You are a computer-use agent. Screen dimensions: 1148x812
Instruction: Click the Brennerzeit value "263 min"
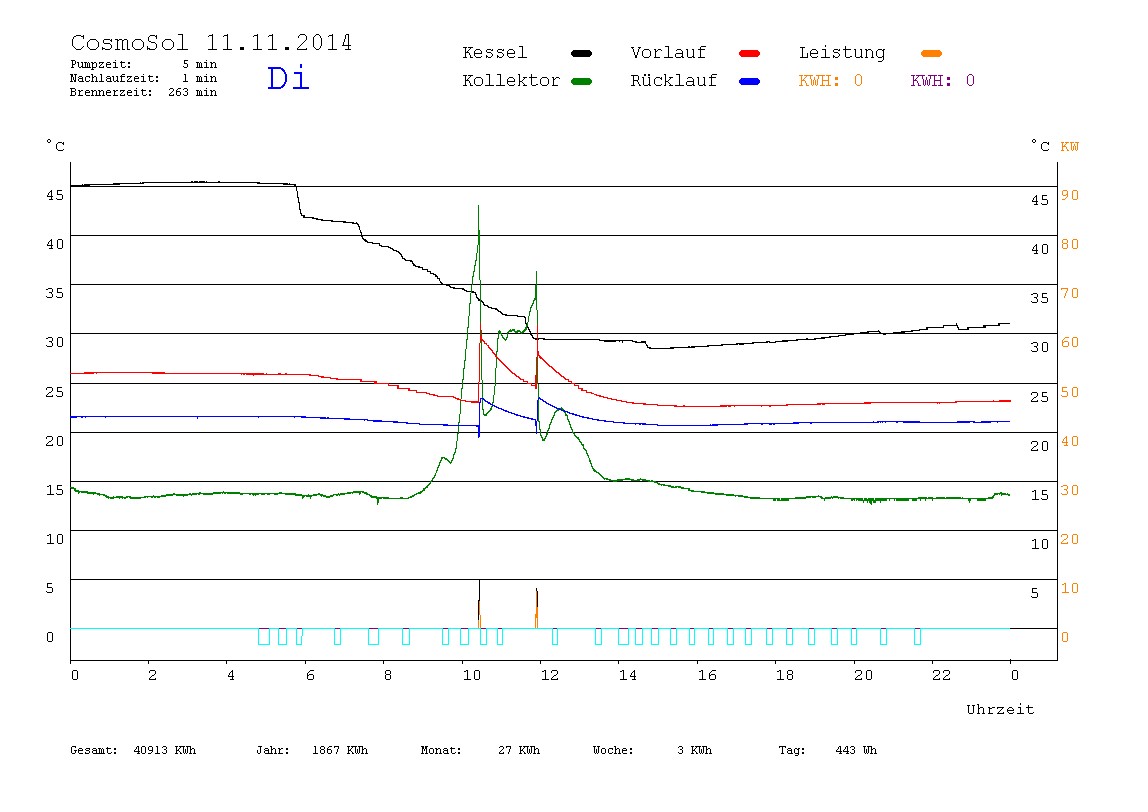[193, 92]
